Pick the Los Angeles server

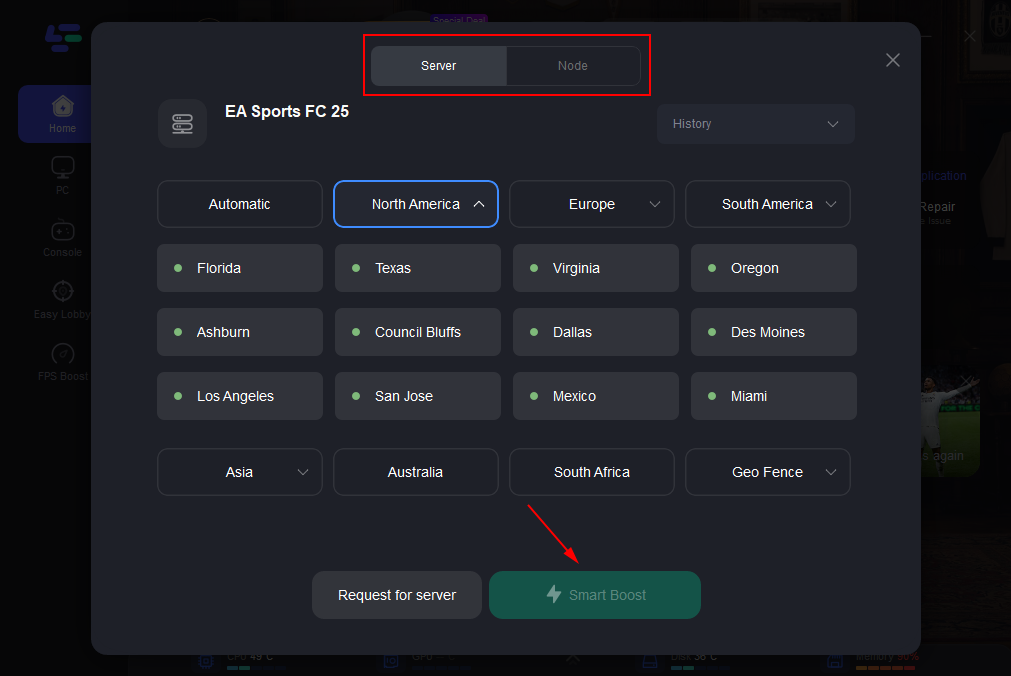tap(240, 396)
